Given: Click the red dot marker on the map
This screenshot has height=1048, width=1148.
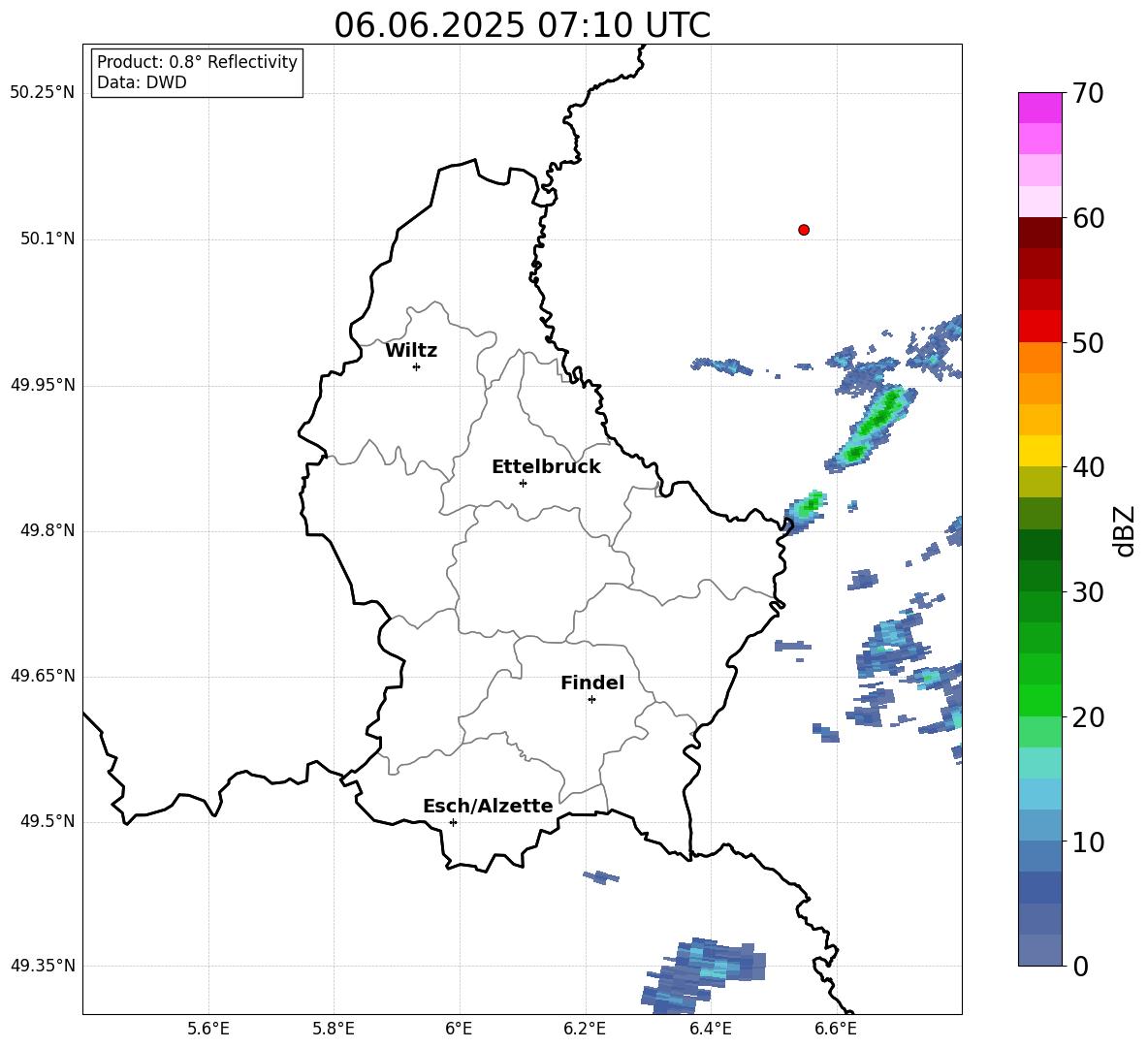Looking at the screenshot, I should tap(804, 230).
